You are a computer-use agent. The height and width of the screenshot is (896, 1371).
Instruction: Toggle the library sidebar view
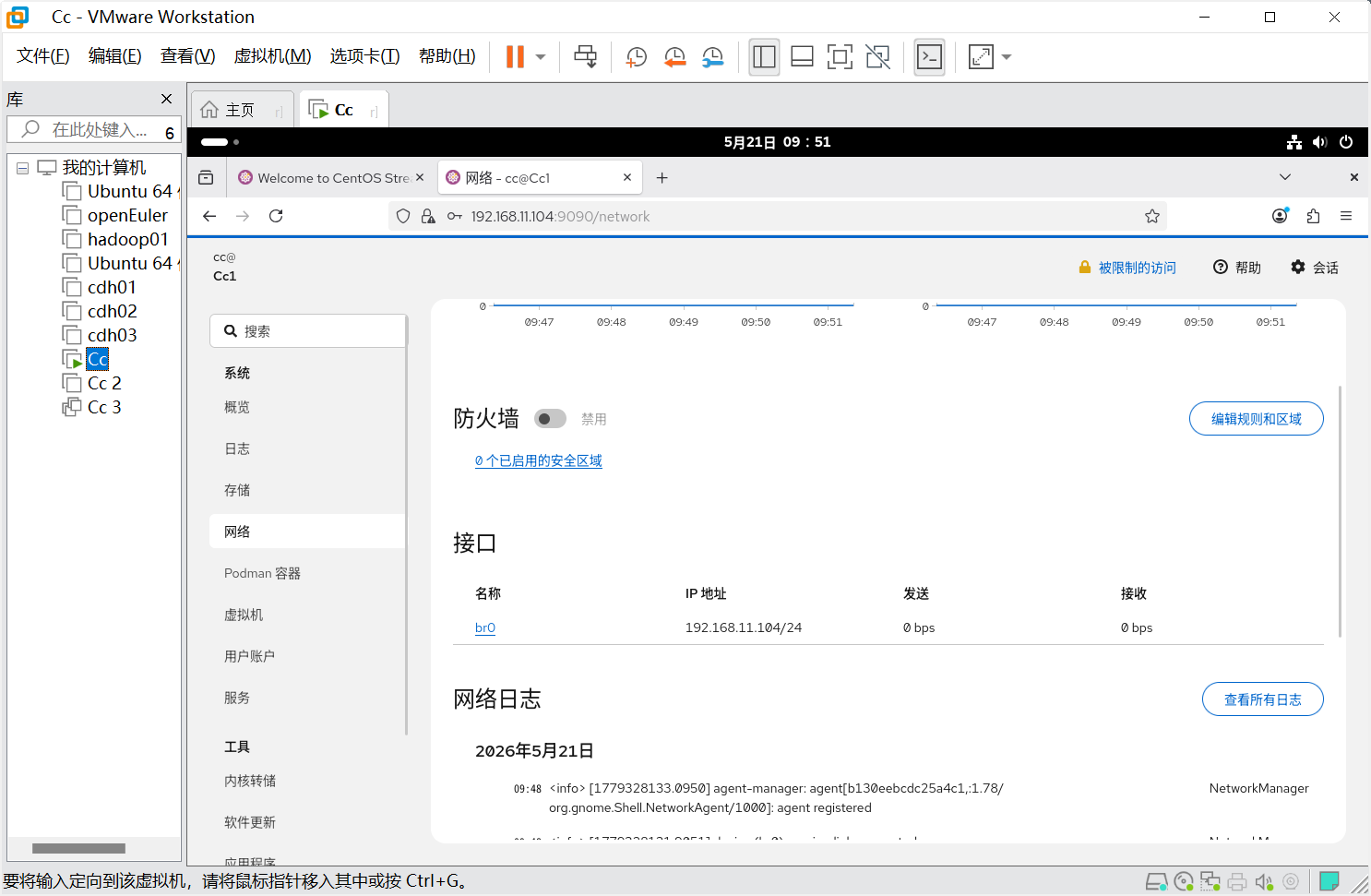pos(764,57)
